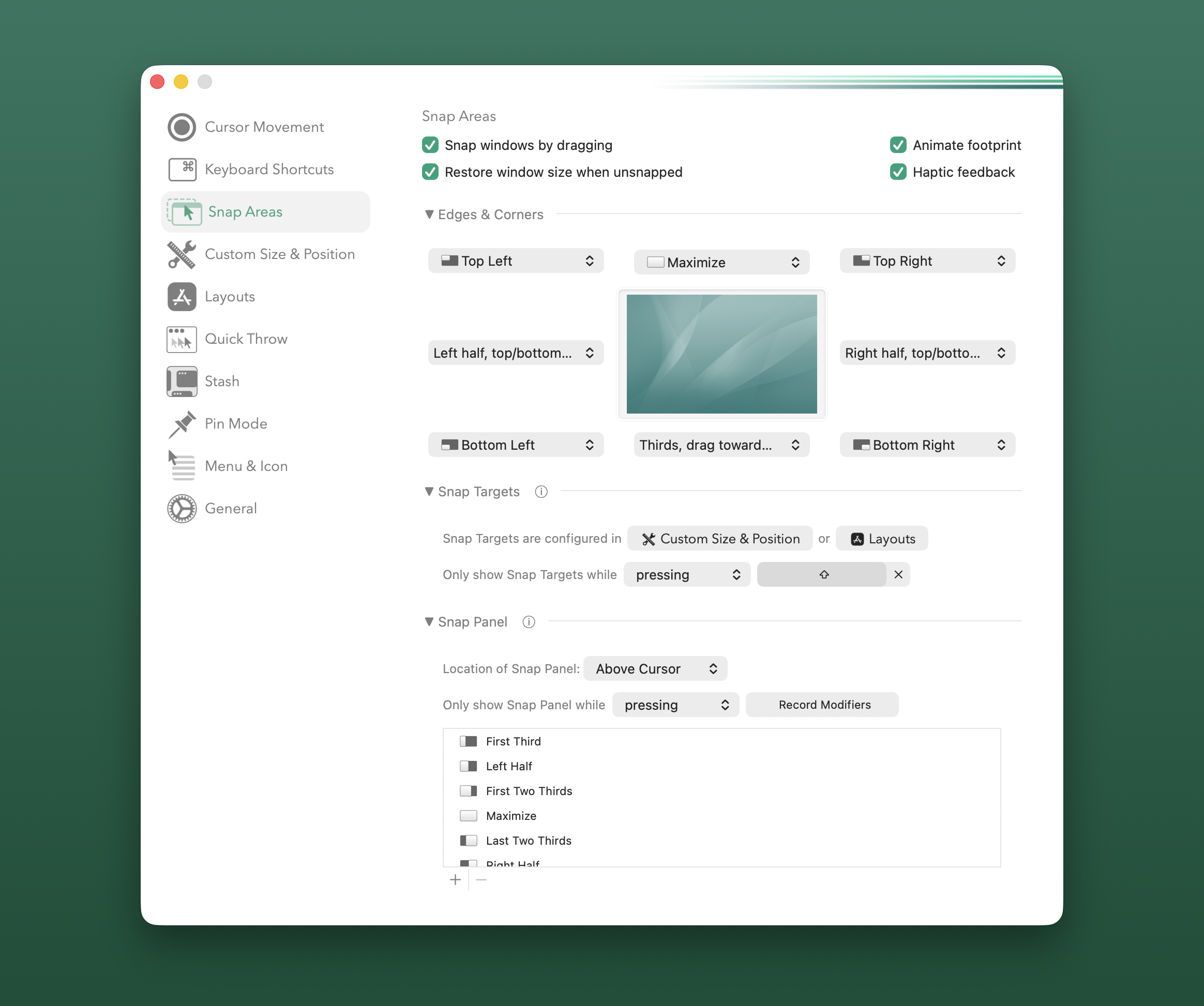Click the General gear icon
The width and height of the screenshot is (1204, 1006).
182,509
